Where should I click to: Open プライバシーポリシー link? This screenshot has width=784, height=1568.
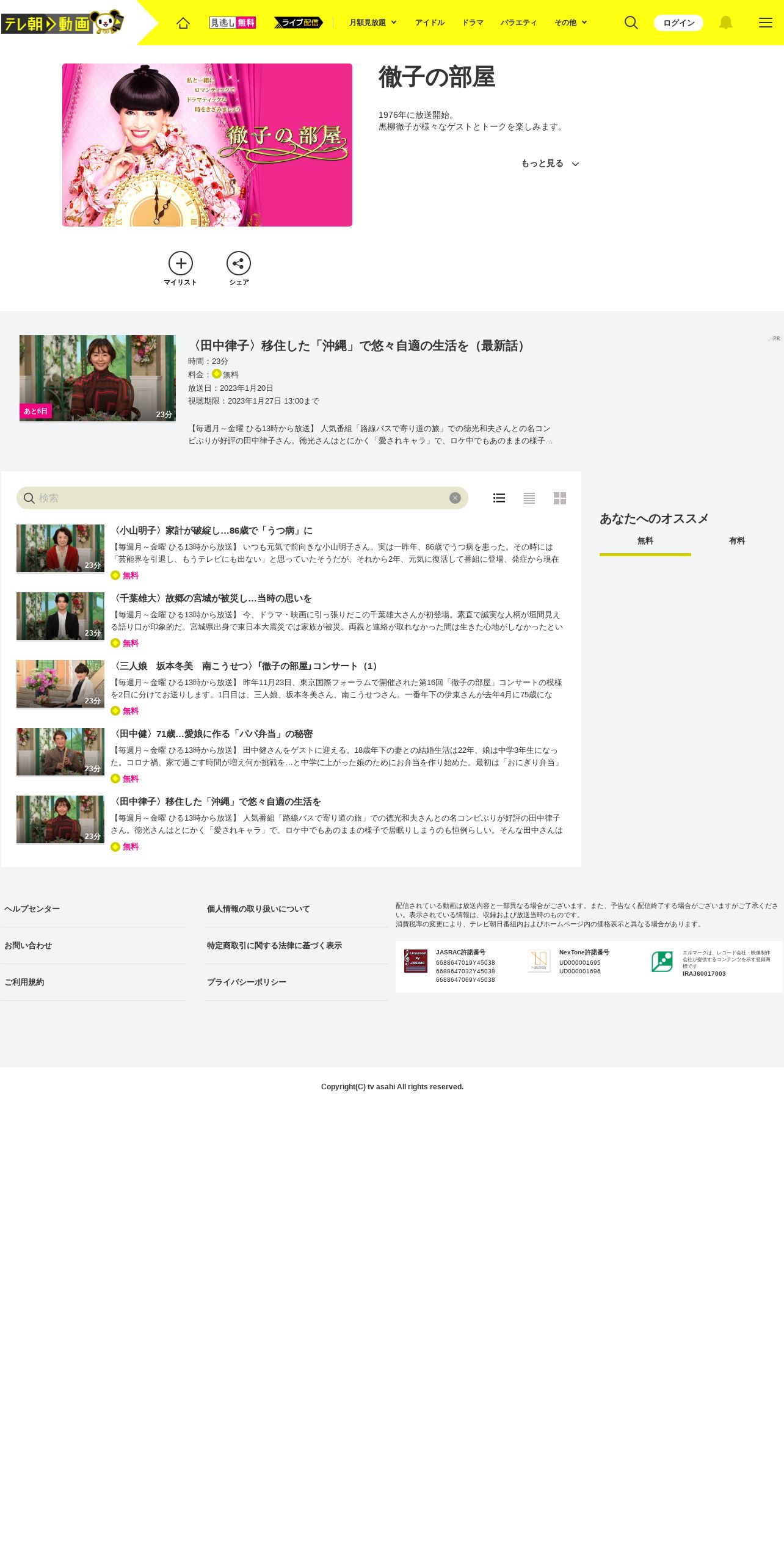(x=247, y=982)
